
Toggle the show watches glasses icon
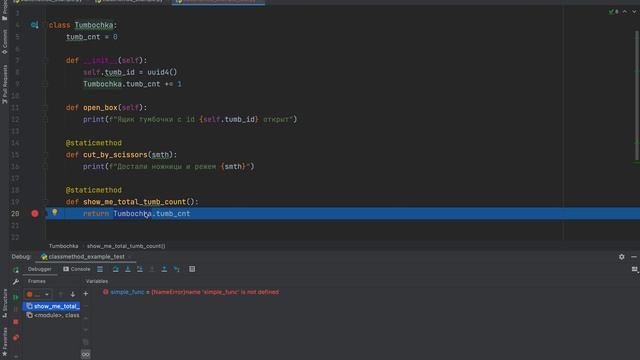point(85,354)
